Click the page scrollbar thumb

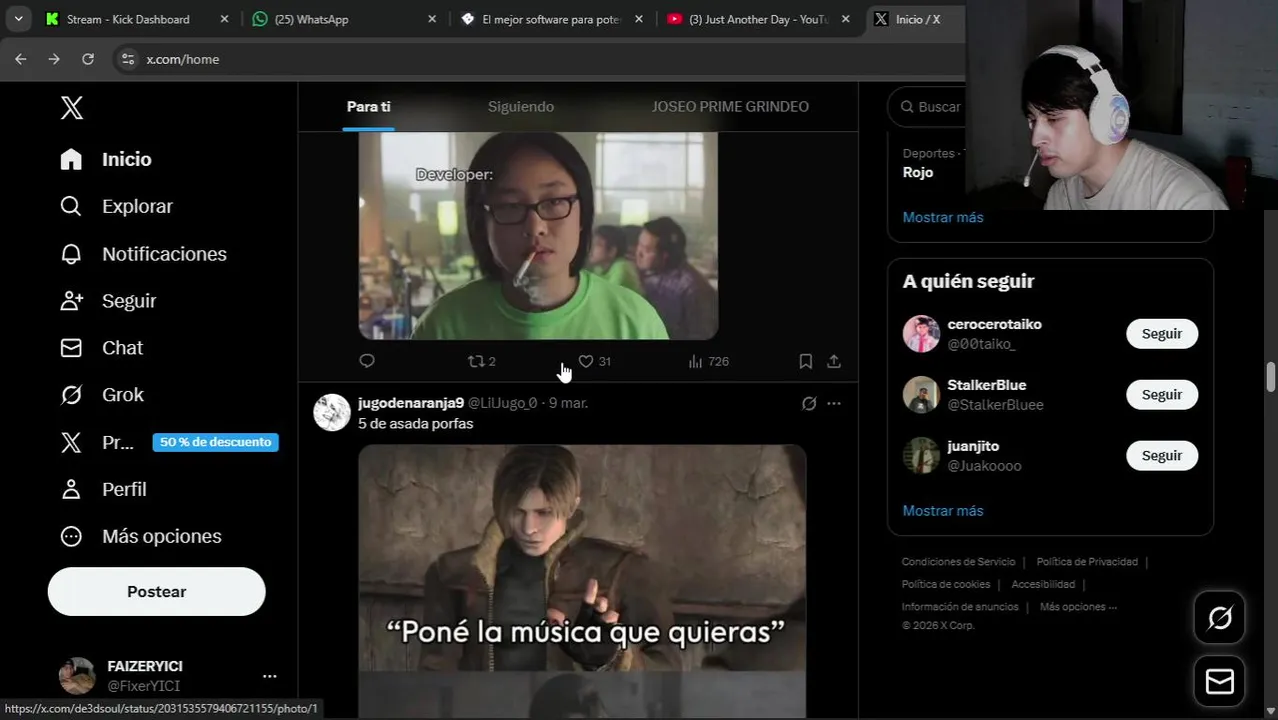pyautogui.click(x=1271, y=377)
